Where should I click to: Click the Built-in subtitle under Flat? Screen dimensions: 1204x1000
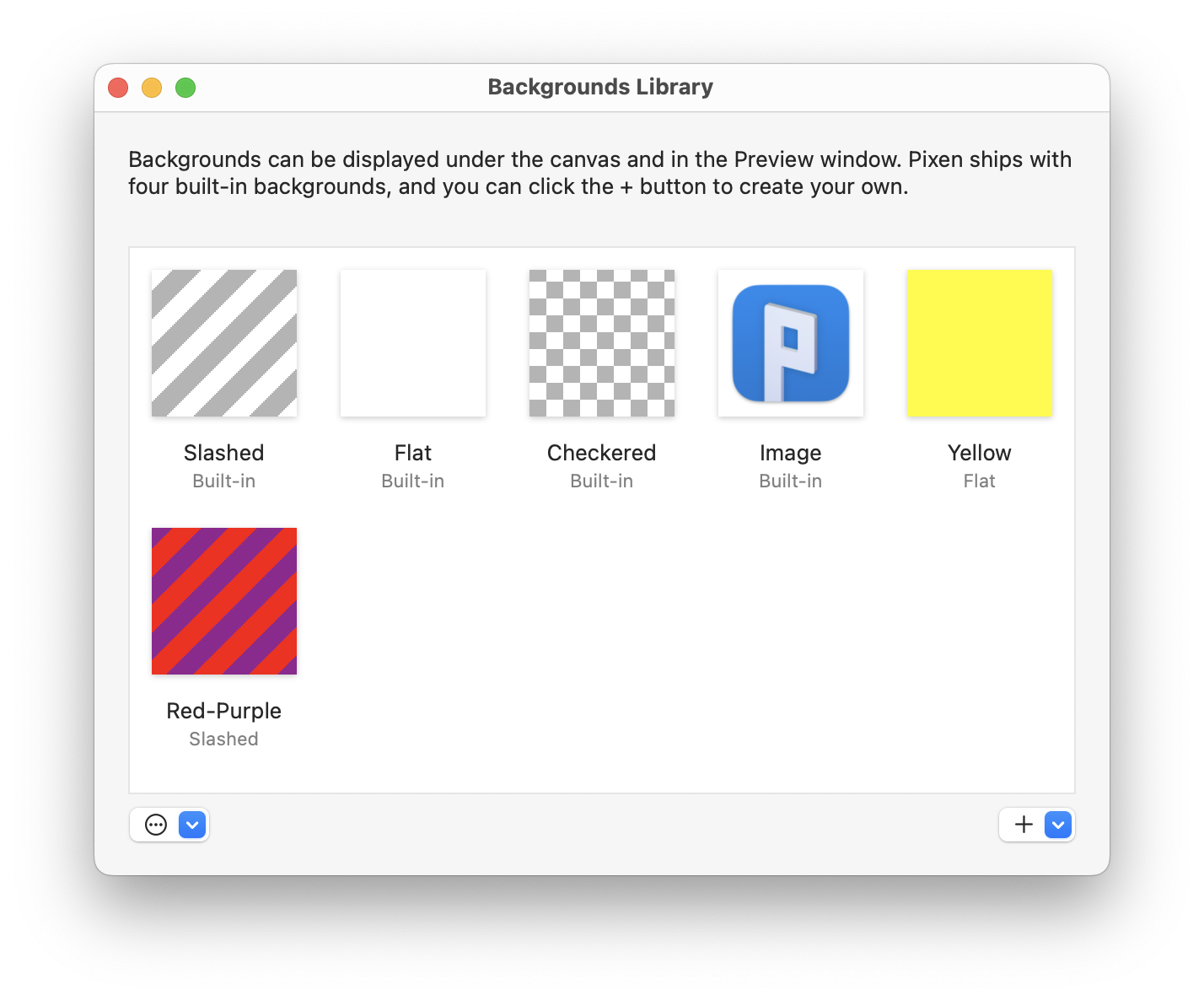[412, 481]
